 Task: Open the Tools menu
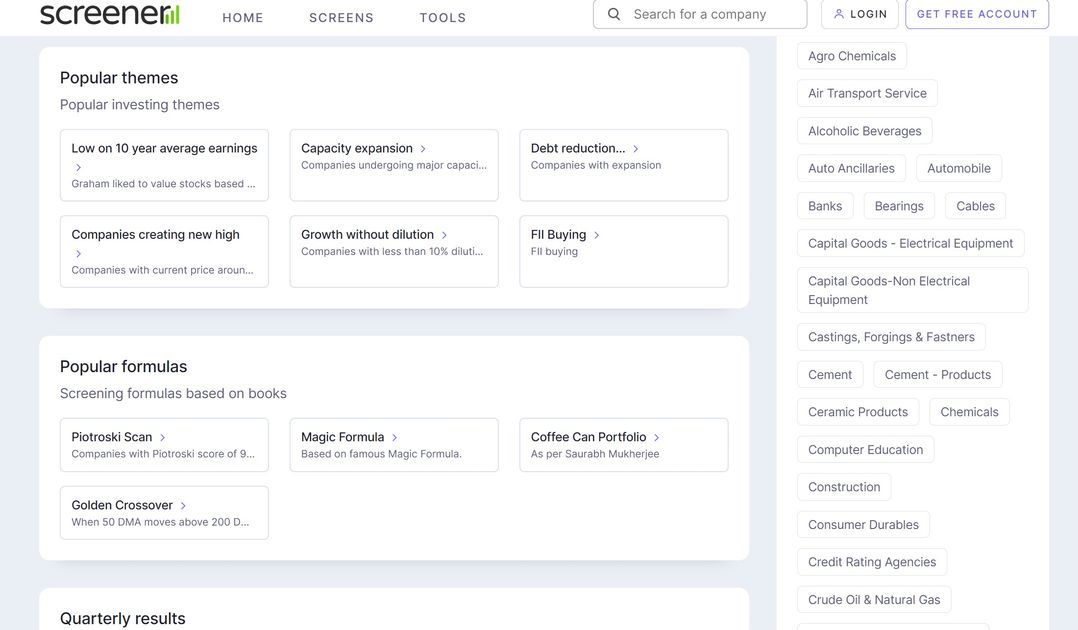pyautogui.click(x=443, y=17)
